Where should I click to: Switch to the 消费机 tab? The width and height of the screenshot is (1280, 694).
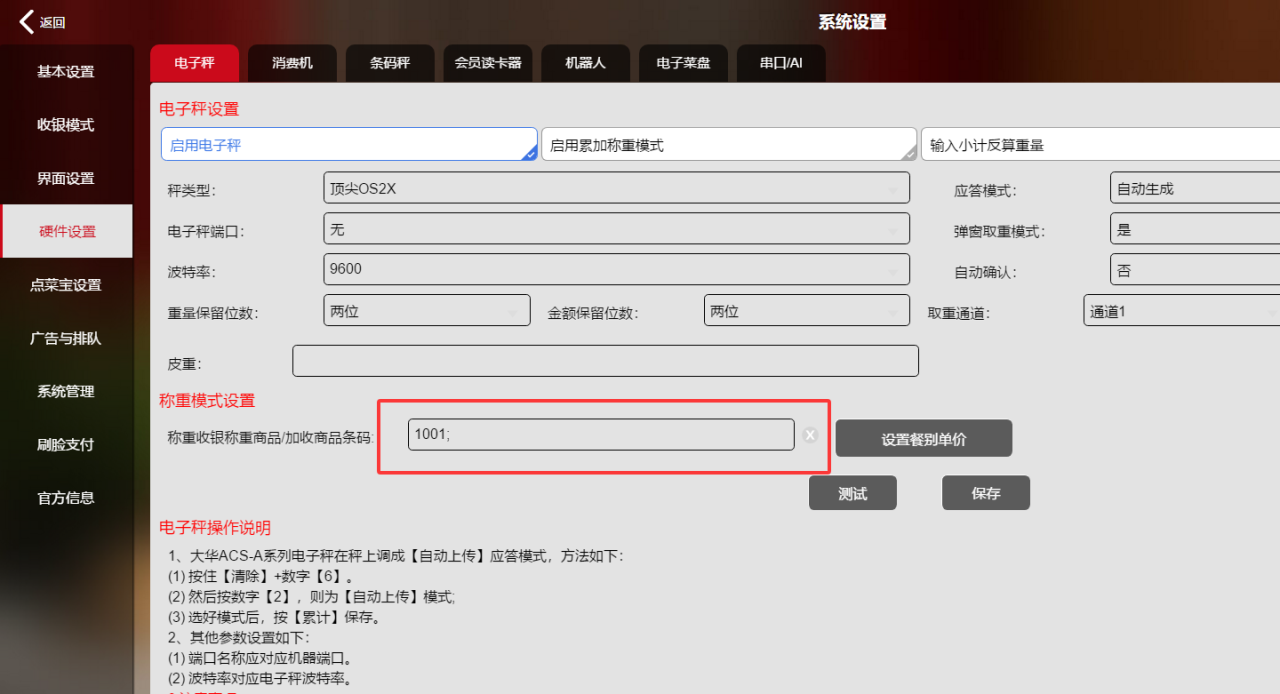pos(292,63)
